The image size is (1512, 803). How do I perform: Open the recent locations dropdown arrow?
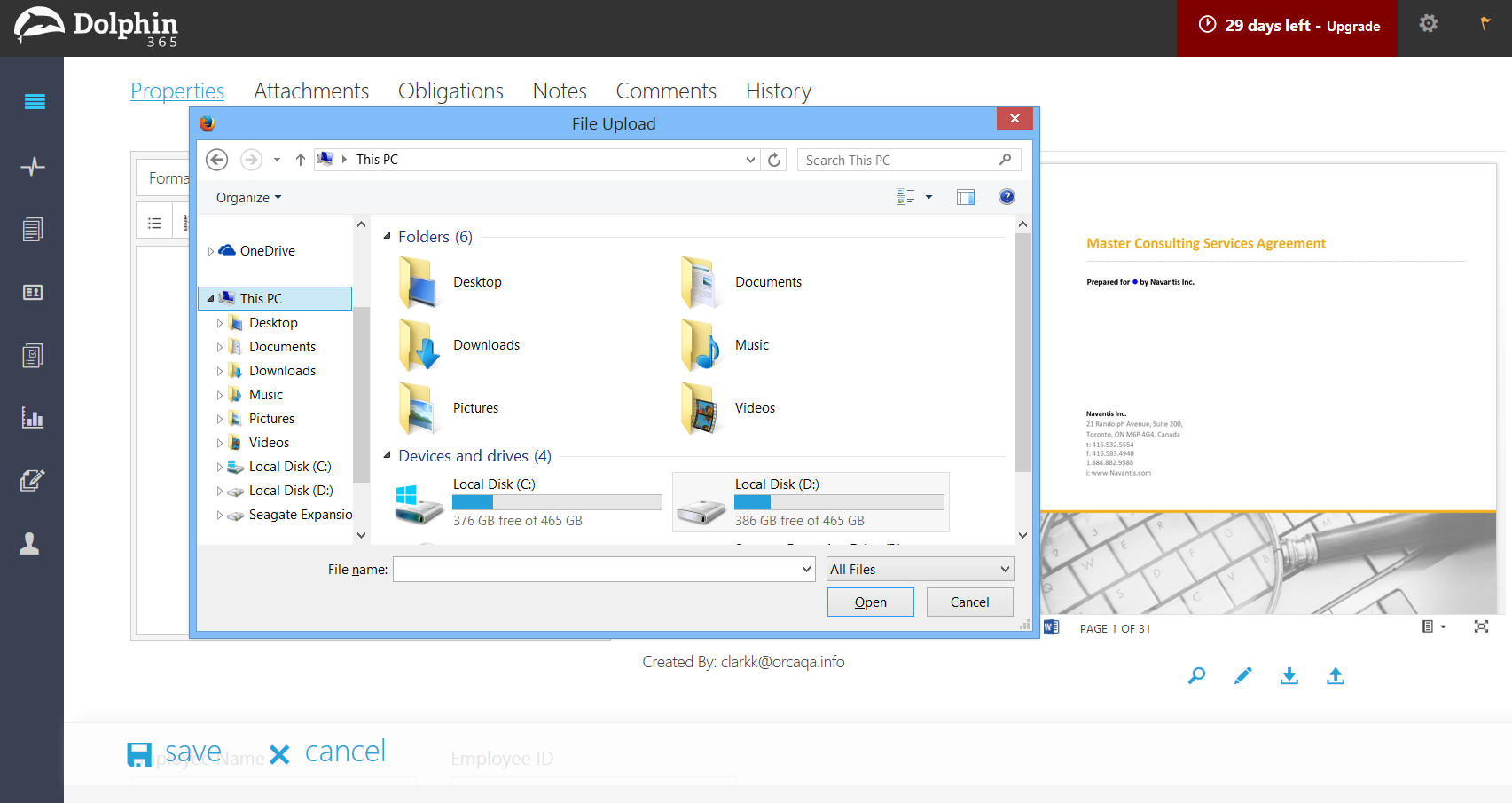277,160
